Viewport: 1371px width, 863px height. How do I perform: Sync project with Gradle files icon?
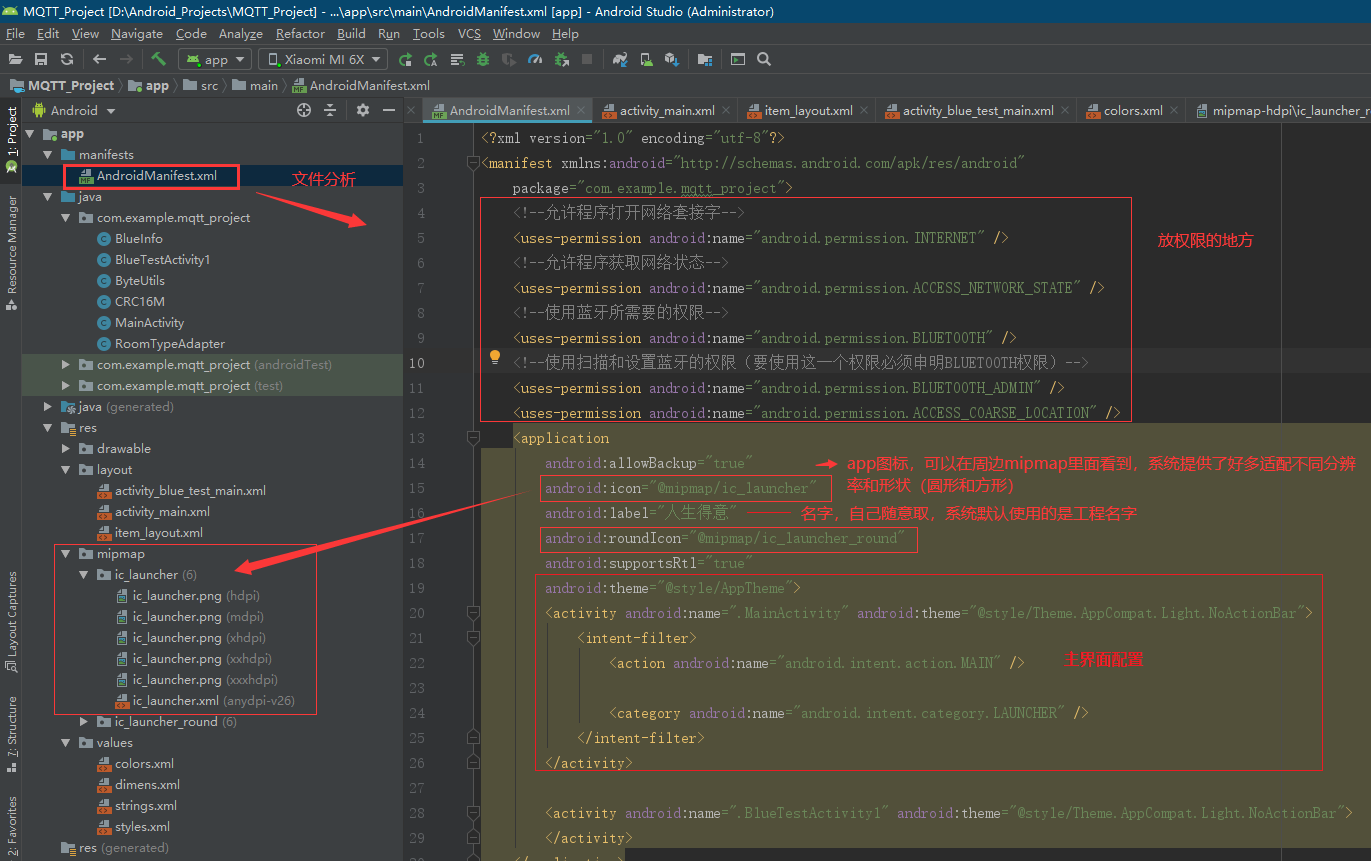pyautogui.click(x=620, y=59)
